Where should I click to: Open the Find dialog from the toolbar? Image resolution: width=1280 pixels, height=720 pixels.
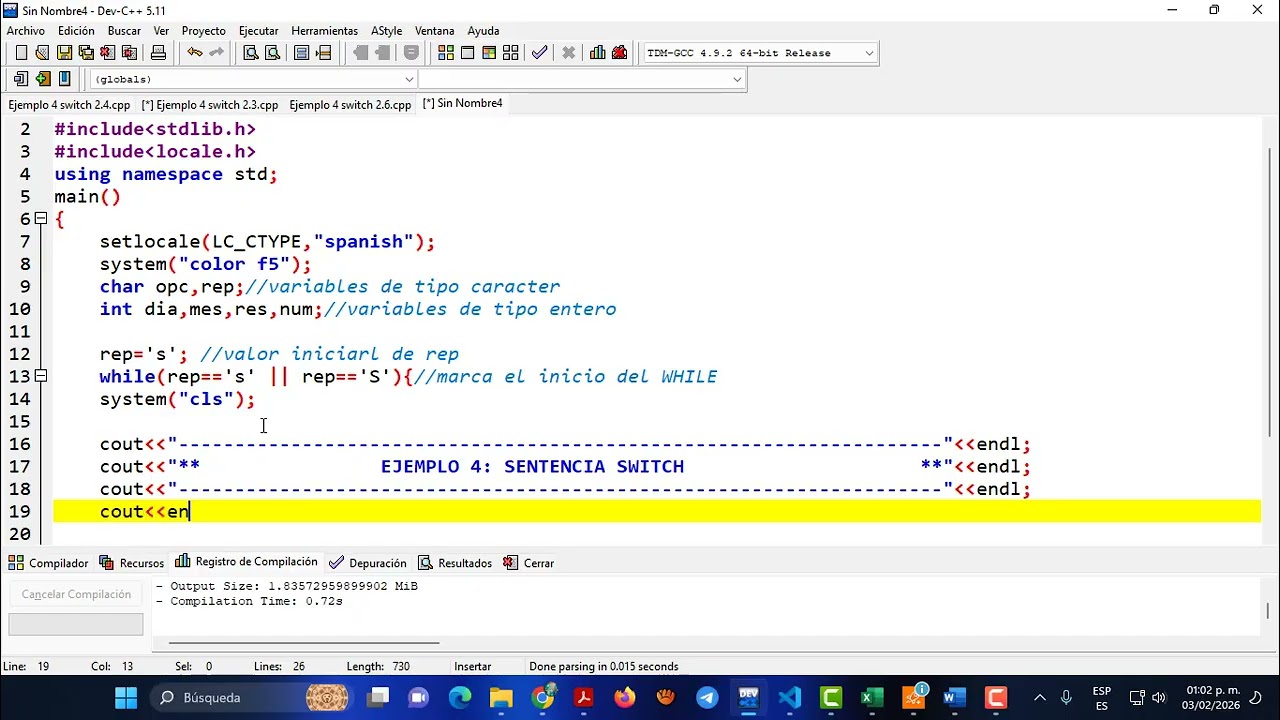pyautogui.click(x=251, y=53)
